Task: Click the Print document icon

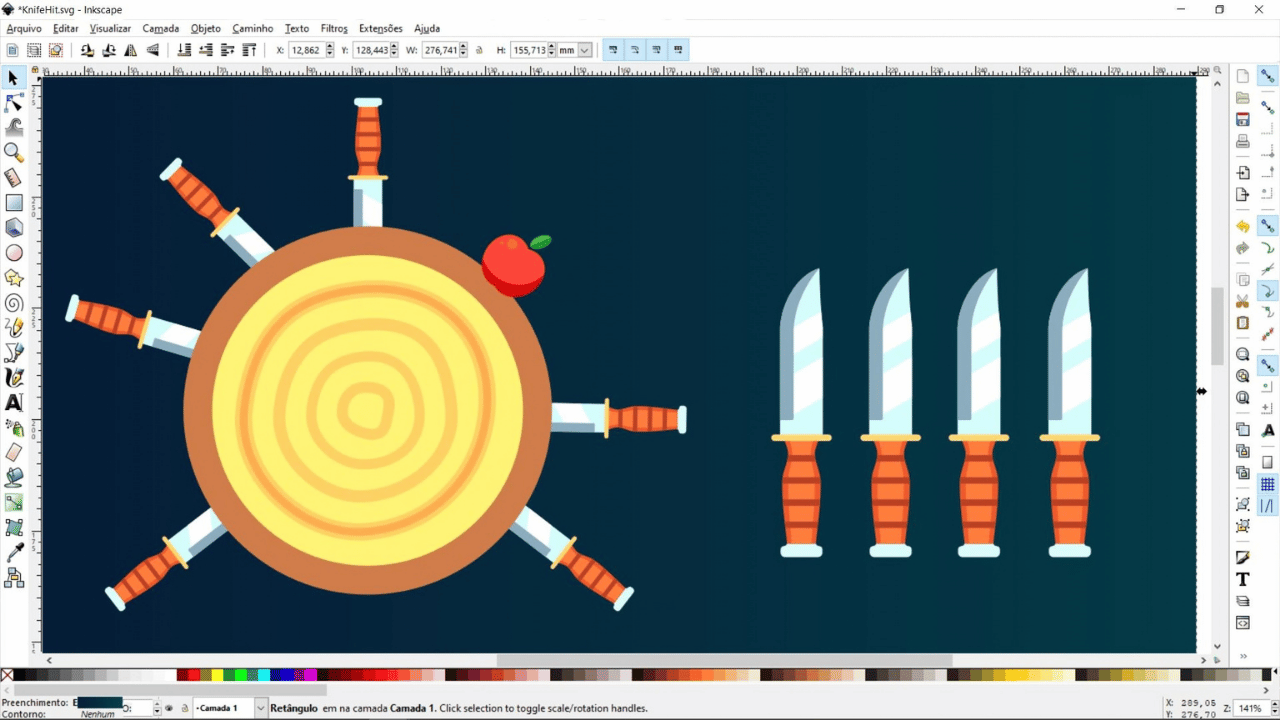Action: coord(1242,141)
